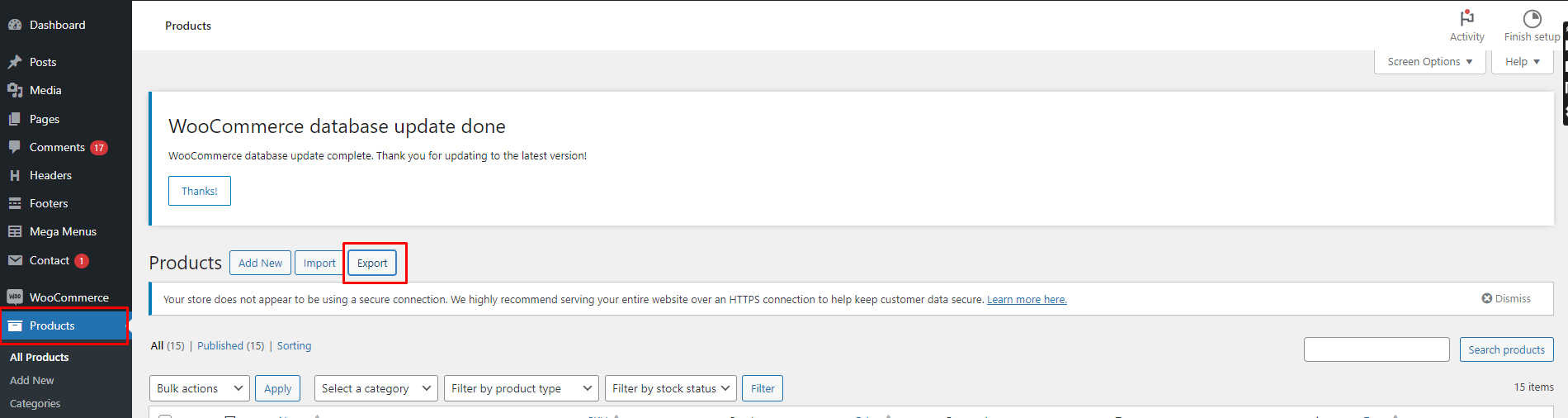
Task: Click the Contact envelope icon
Action: [15, 260]
